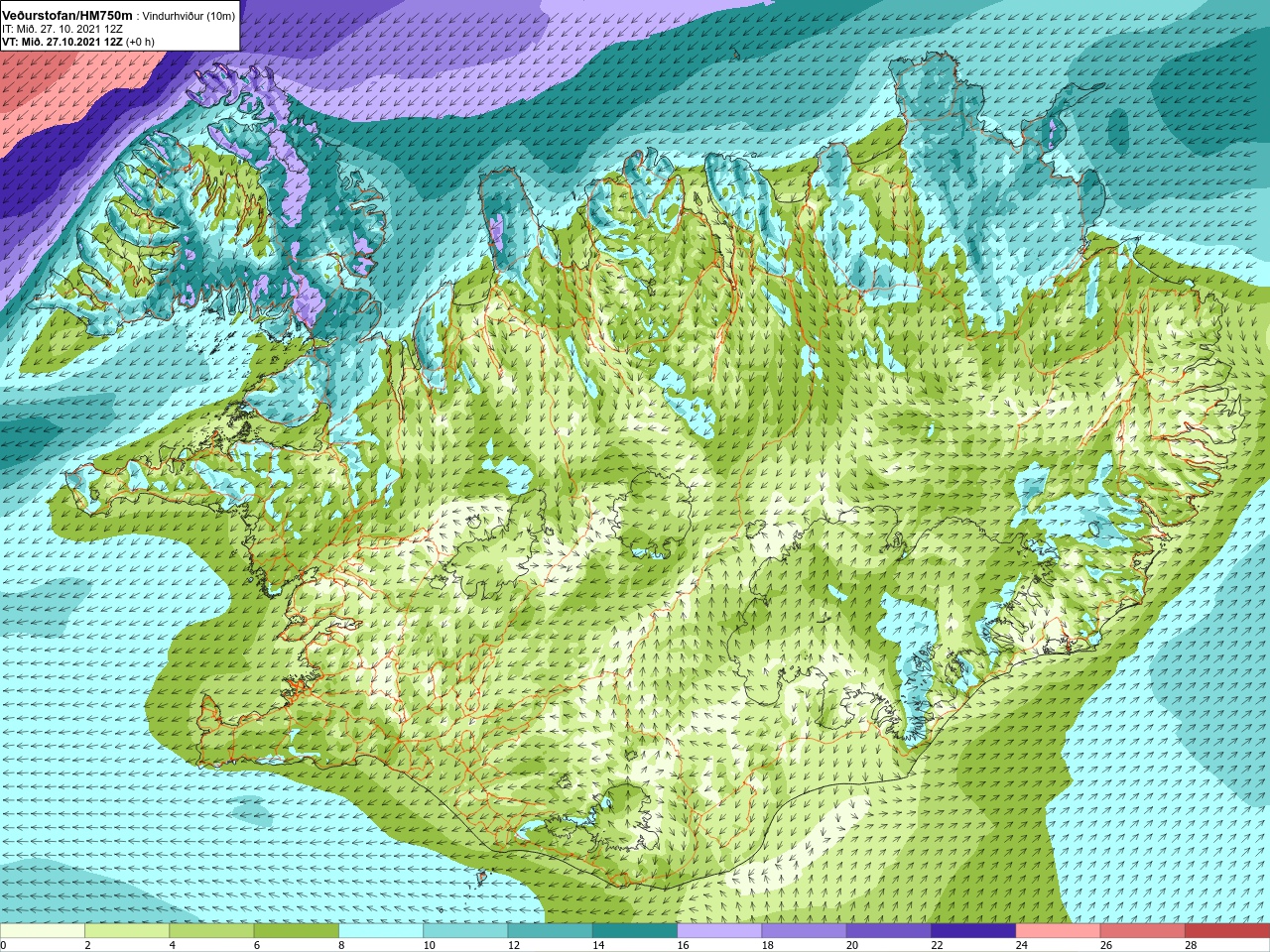The image size is (1270, 952).
Task: Click the pale yellow 0–2 legend swatch
Action: point(43,931)
